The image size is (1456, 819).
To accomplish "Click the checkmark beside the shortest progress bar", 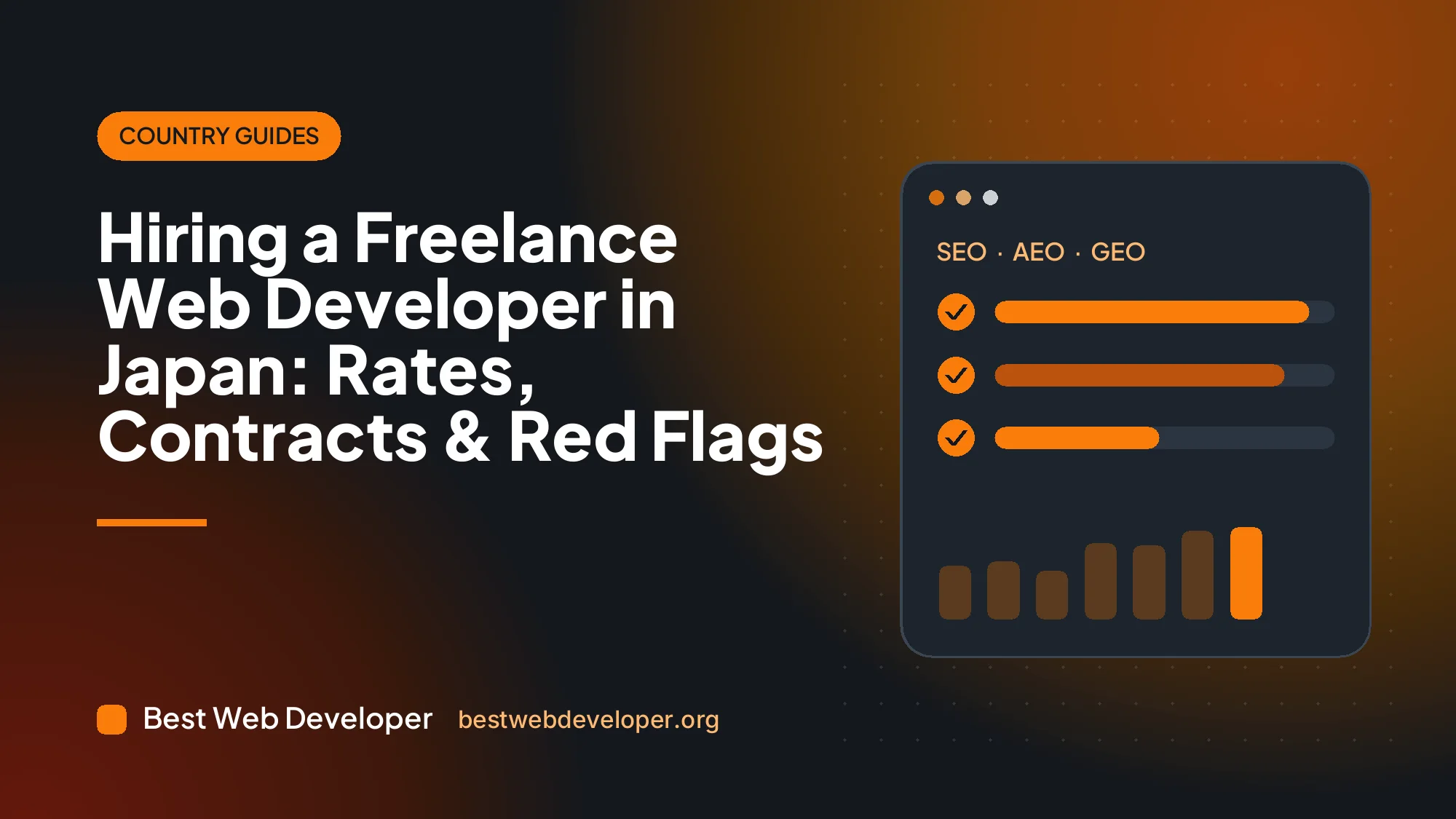I will (956, 438).
